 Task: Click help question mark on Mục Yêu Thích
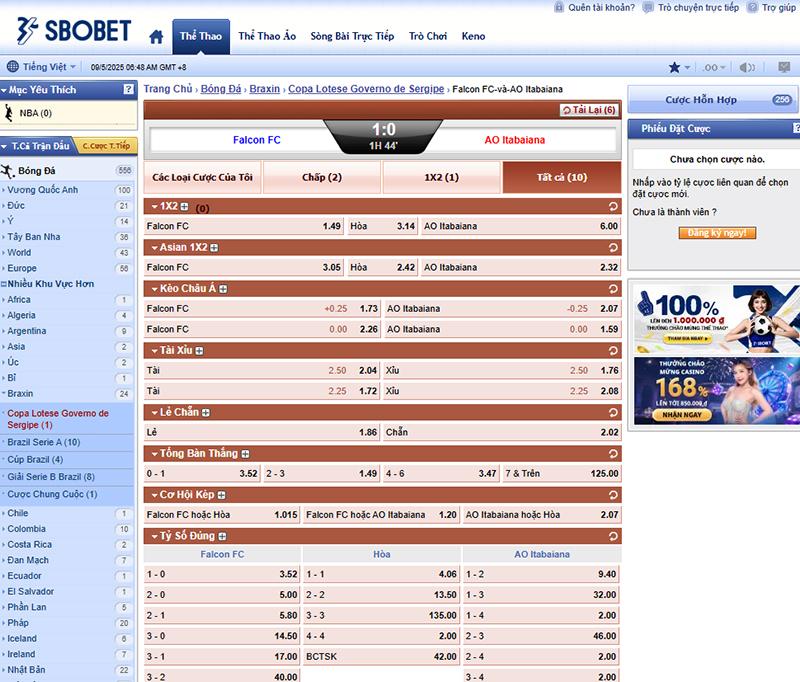tap(128, 90)
